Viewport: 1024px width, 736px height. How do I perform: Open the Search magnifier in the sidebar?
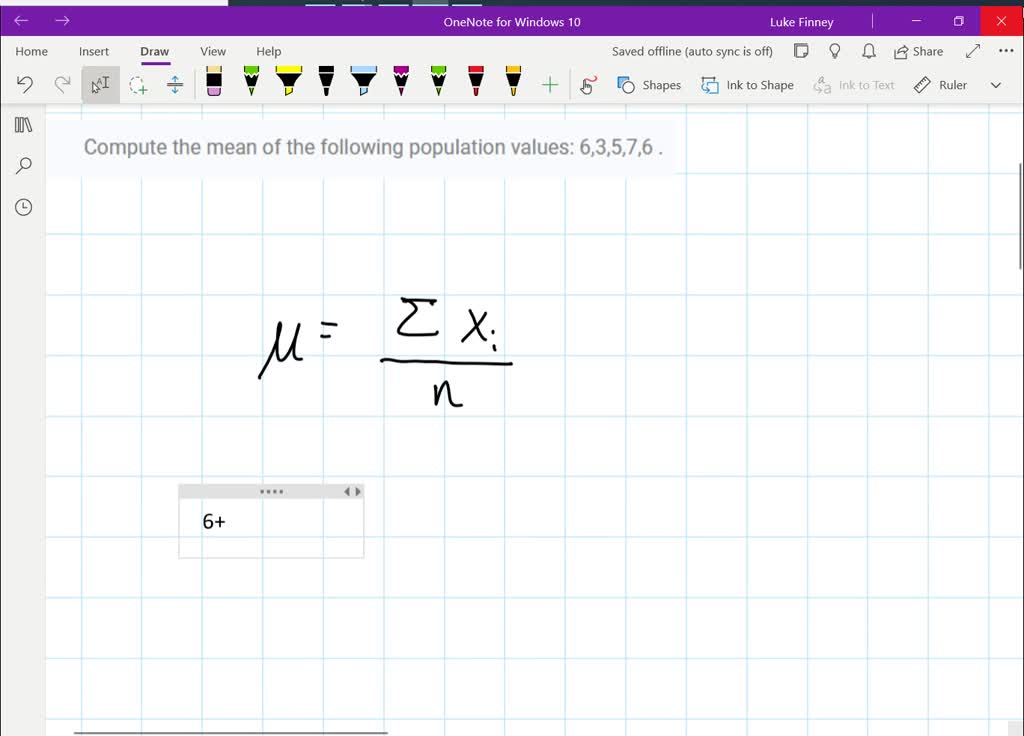[x=24, y=165]
